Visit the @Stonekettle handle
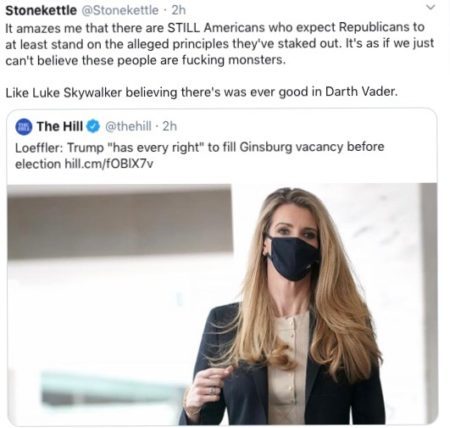This screenshot has width=450, height=428. click(x=120, y=10)
